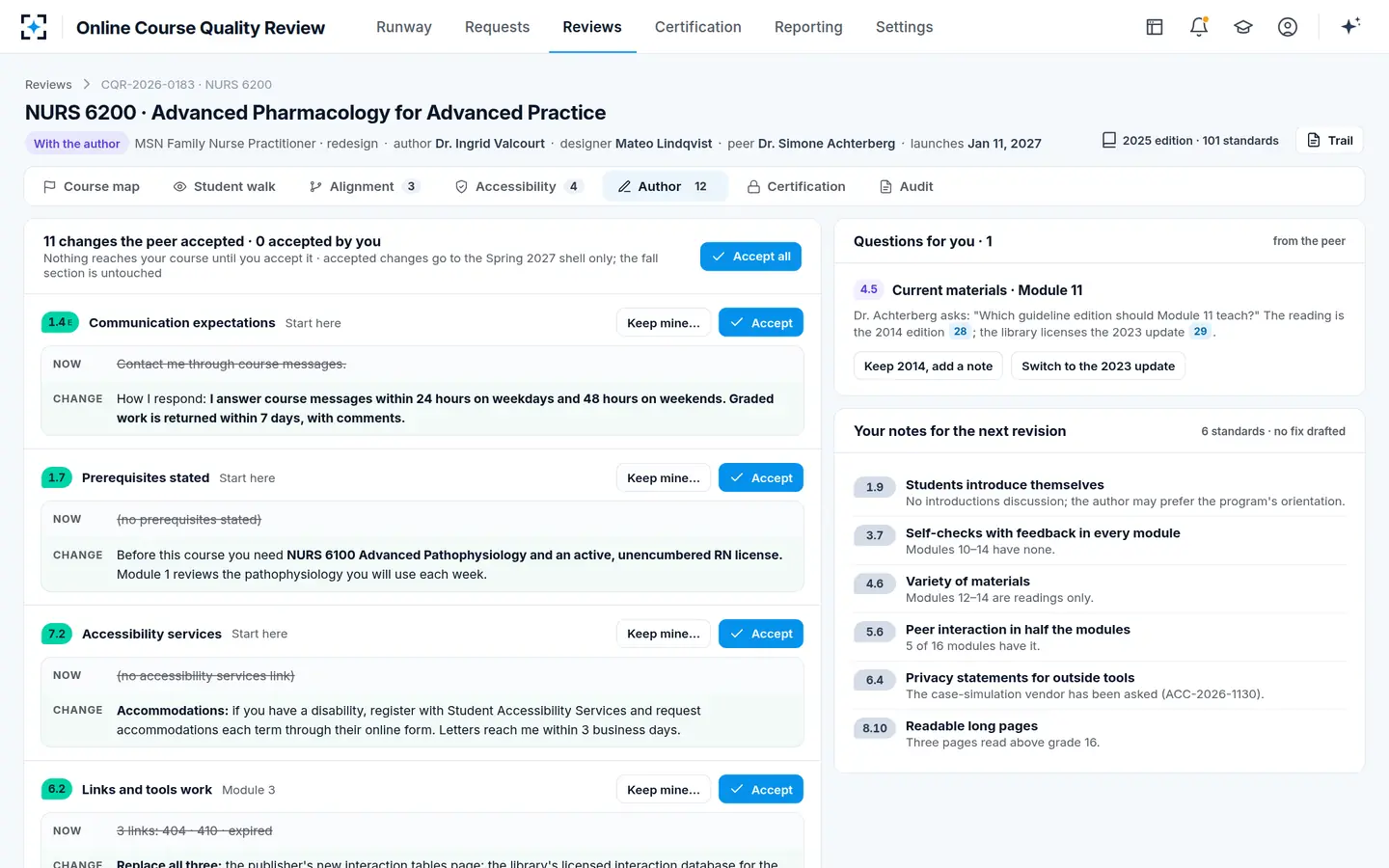Open the layout panel icon in header

pyautogui.click(x=1155, y=27)
